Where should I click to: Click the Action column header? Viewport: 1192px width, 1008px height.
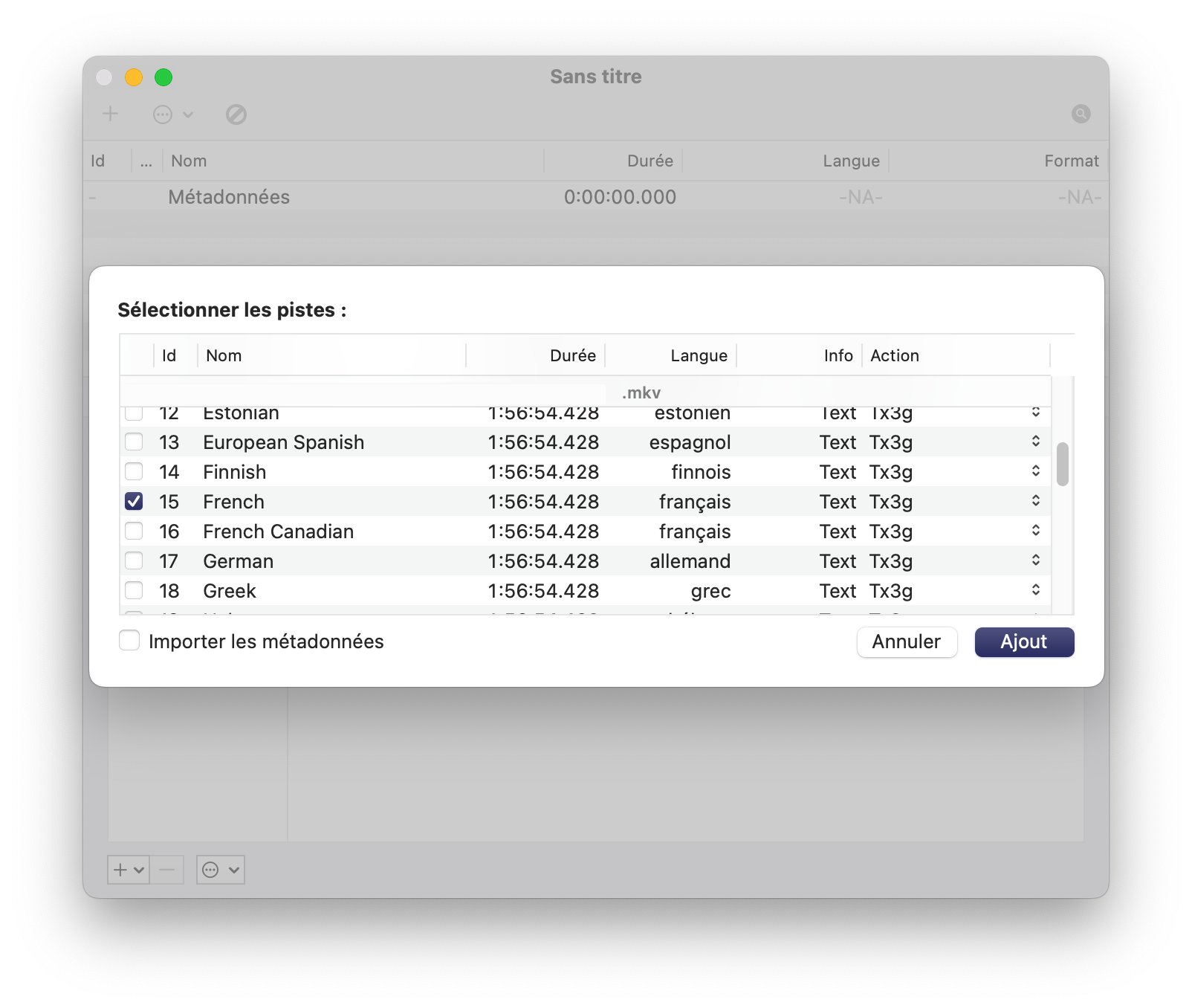[x=956, y=355]
